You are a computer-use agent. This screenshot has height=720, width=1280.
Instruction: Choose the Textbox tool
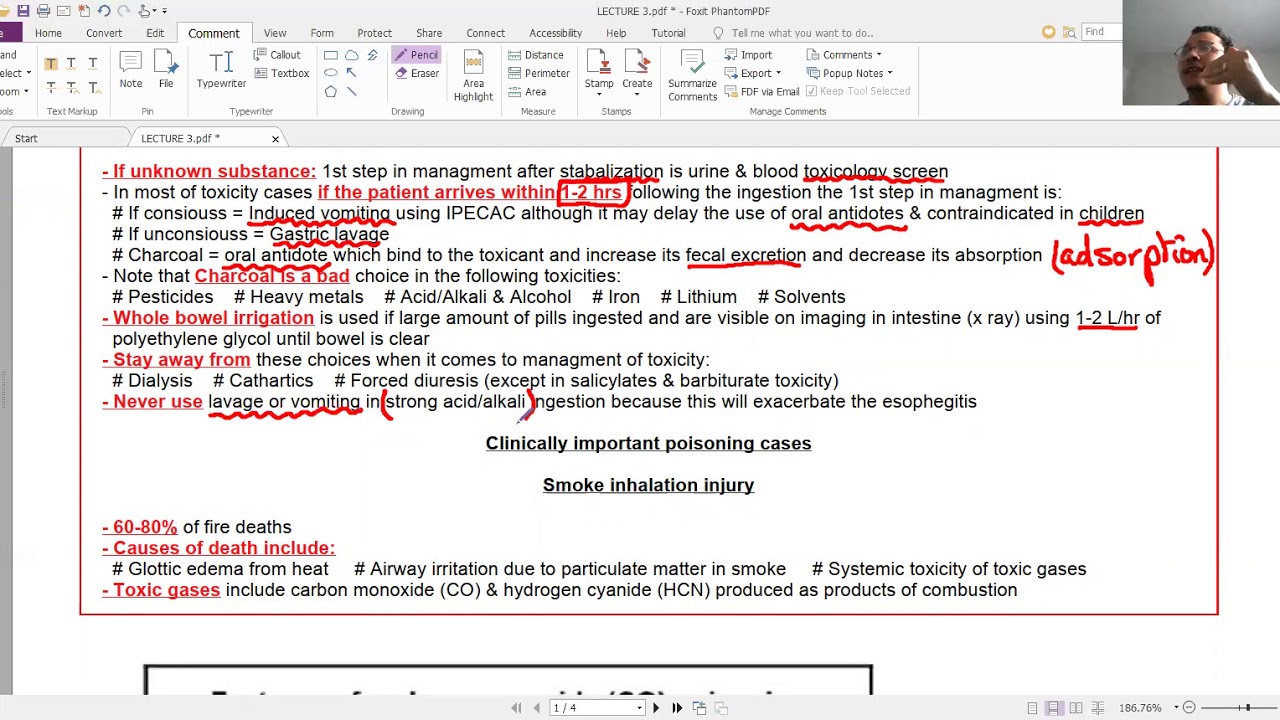(x=282, y=73)
